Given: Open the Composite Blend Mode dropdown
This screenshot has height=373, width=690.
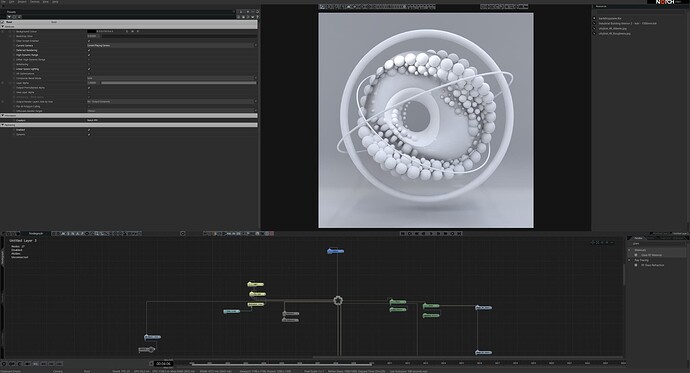Looking at the screenshot, I should click(172, 78).
